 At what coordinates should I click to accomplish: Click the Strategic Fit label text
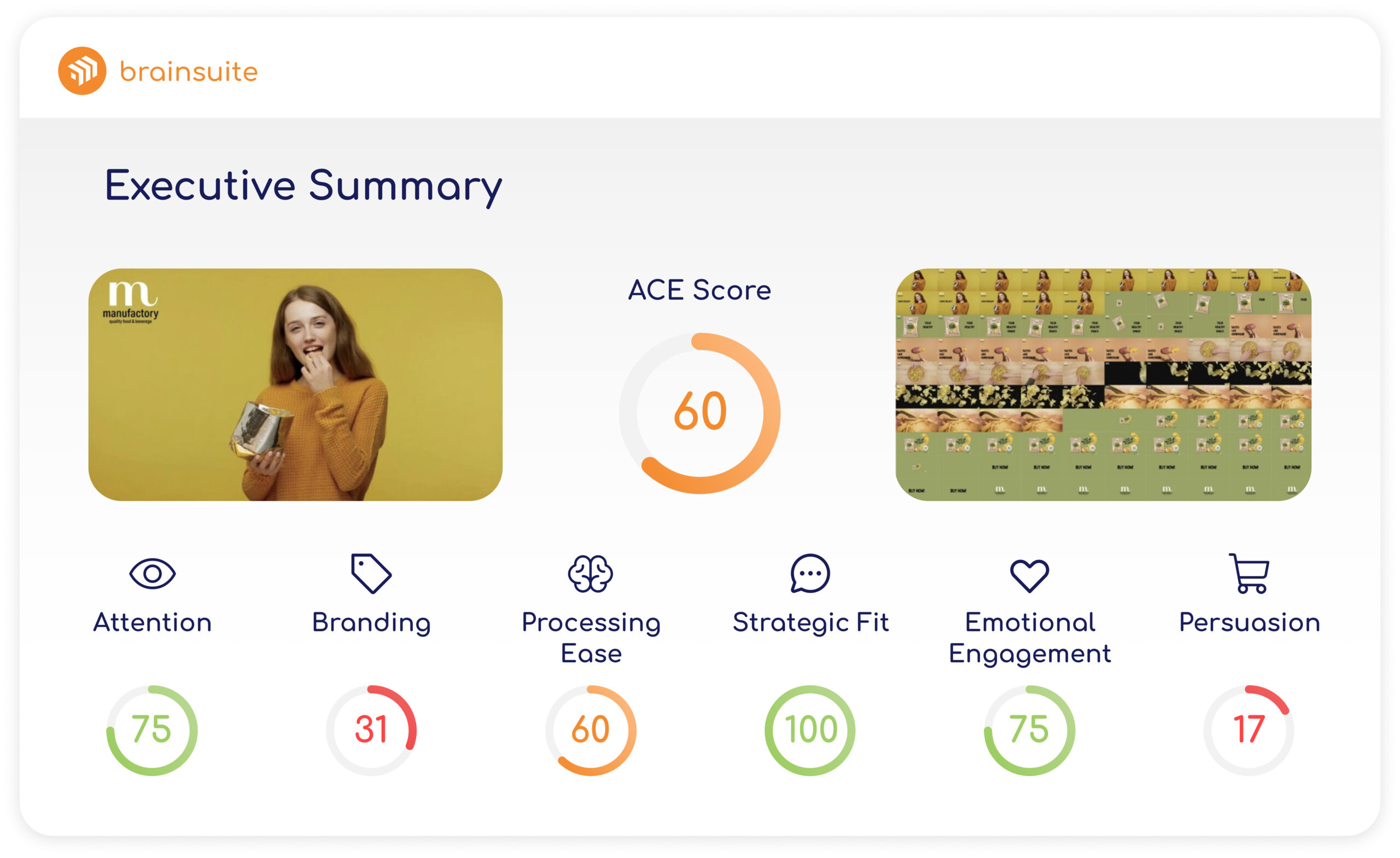pyautogui.click(x=810, y=622)
